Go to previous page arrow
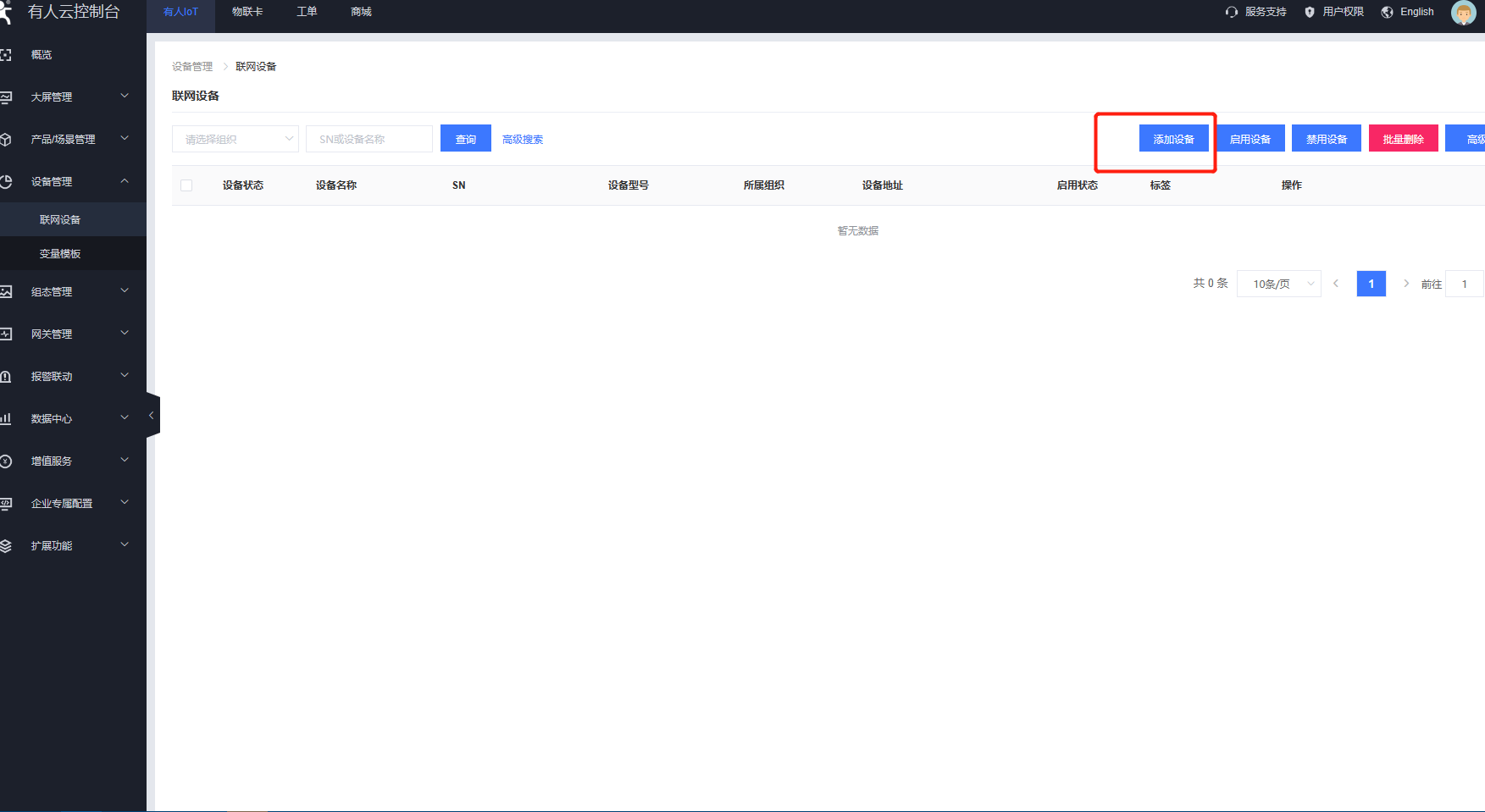The width and height of the screenshot is (1485, 812). [x=1336, y=284]
